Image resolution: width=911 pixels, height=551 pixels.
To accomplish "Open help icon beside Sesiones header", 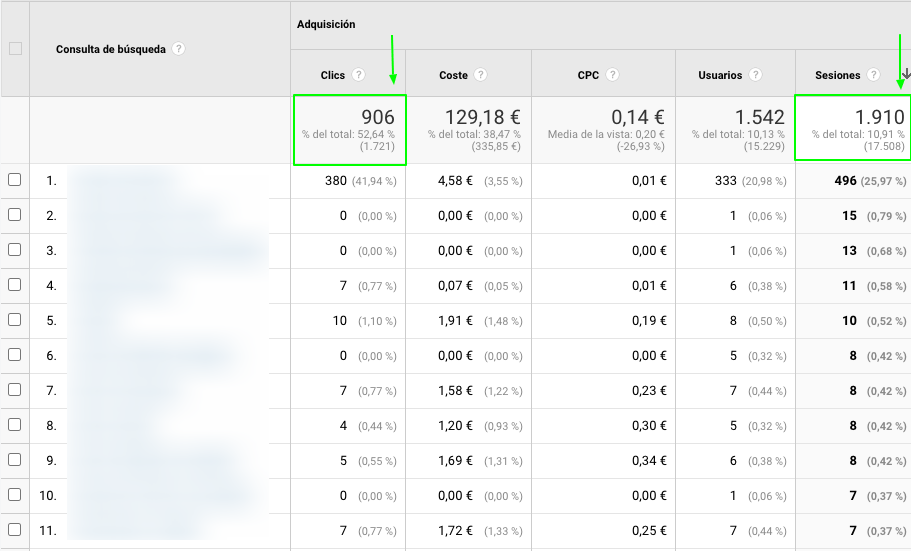I will click(873, 74).
